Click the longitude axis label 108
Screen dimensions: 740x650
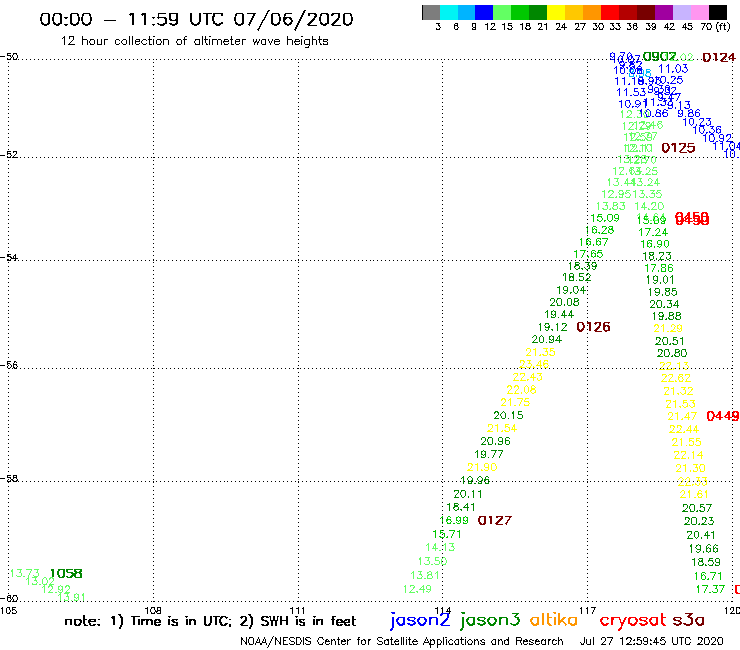[153, 611]
